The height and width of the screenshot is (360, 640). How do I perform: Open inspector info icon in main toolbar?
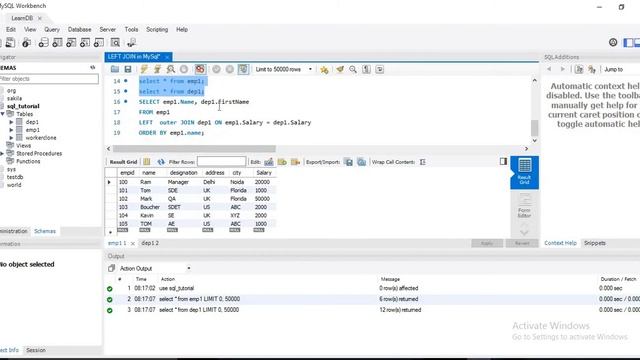point(27,42)
